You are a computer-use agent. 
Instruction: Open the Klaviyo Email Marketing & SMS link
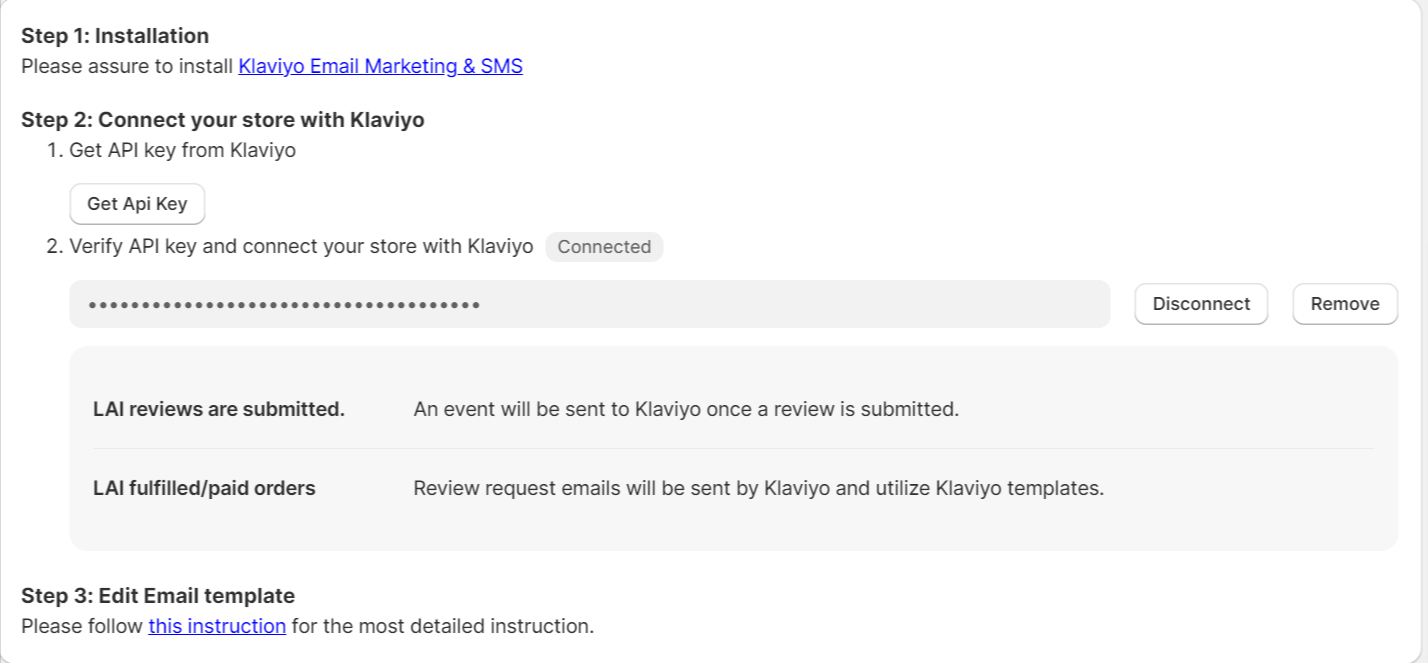pyautogui.click(x=380, y=67)
